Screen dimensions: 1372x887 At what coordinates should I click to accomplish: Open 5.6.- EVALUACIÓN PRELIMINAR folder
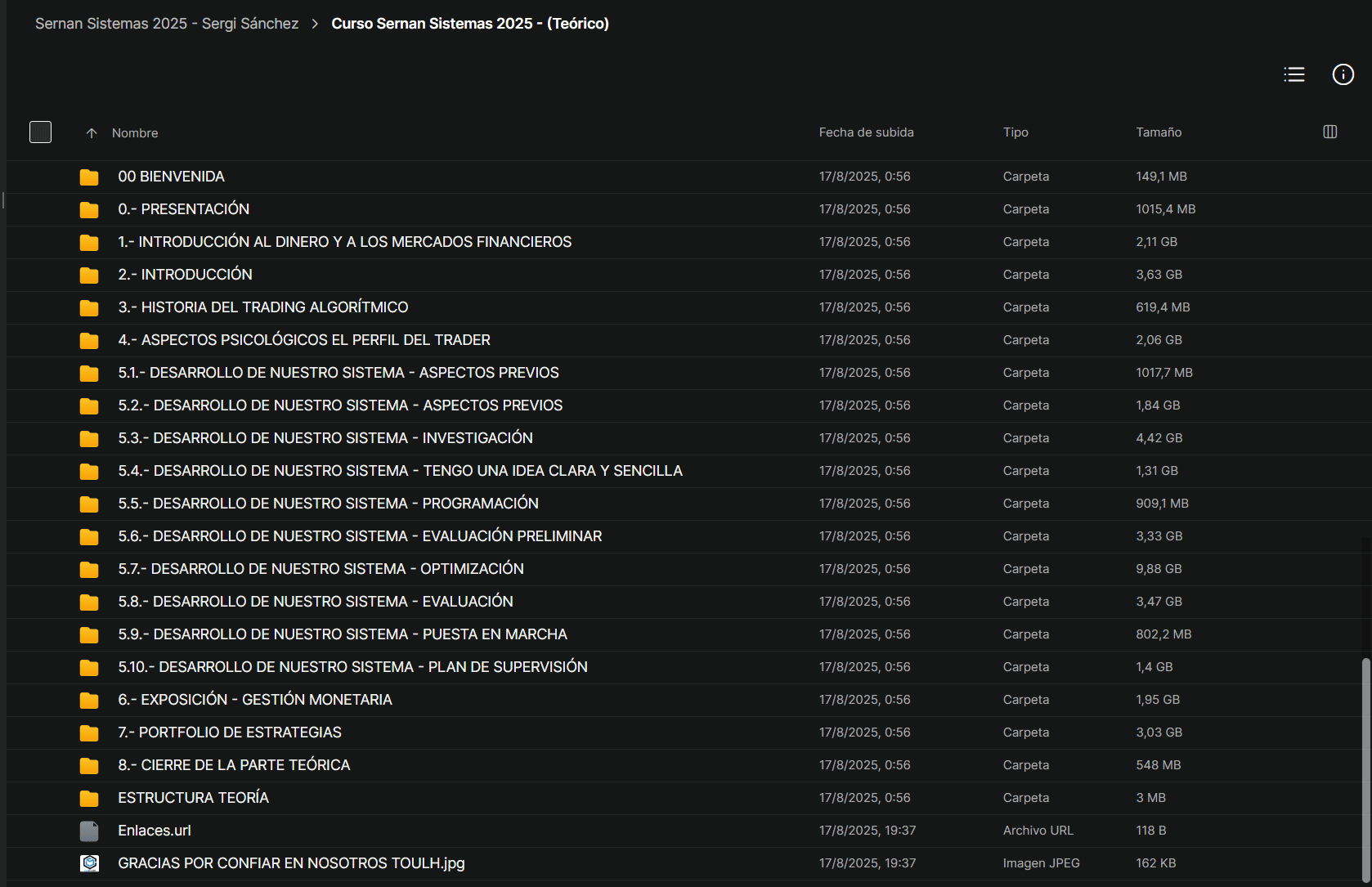(x=360, y=536)
